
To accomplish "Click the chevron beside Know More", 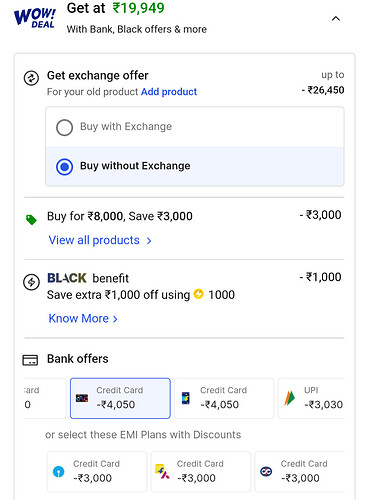I will [x=115, y=319].
